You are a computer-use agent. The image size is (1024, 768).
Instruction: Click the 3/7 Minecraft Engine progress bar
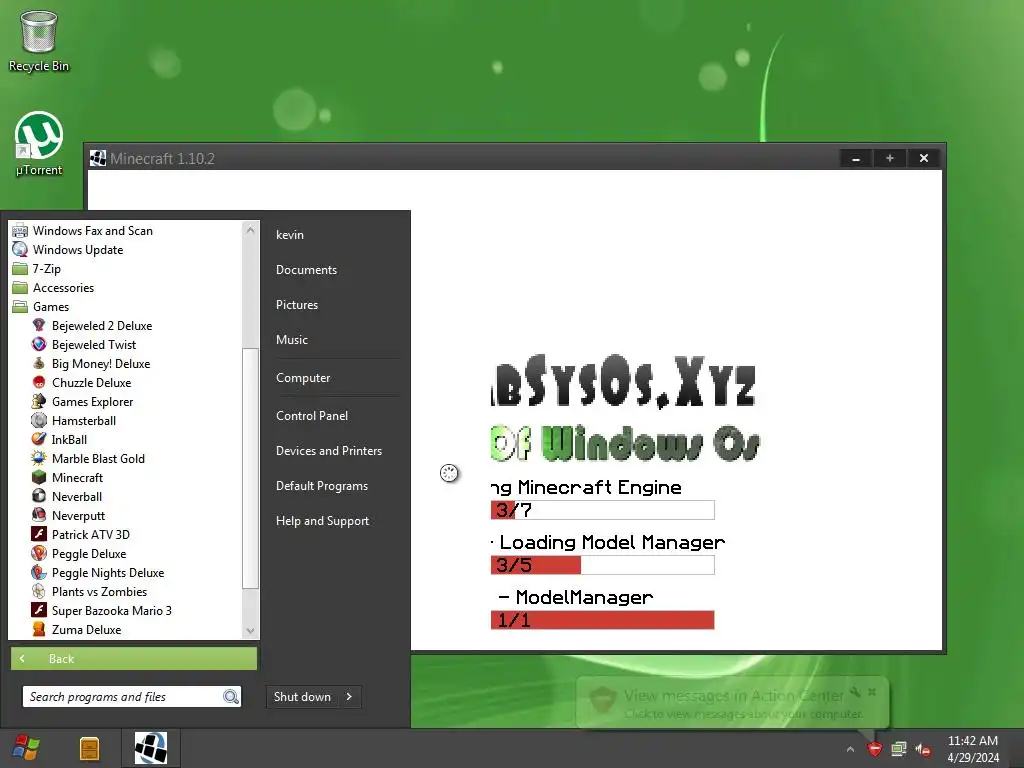[602, 509]
